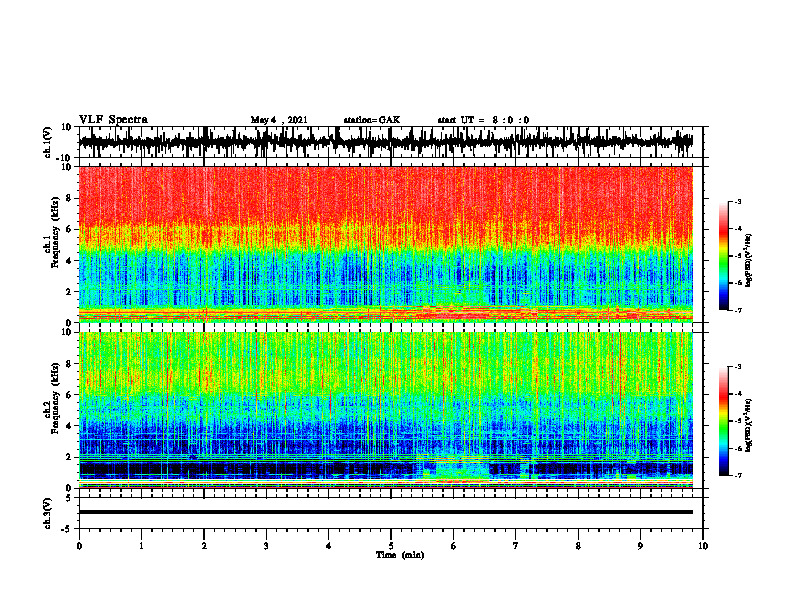Click the log(PSD) unit label beside ch.1 colorbar

click(x=749, y=261)
